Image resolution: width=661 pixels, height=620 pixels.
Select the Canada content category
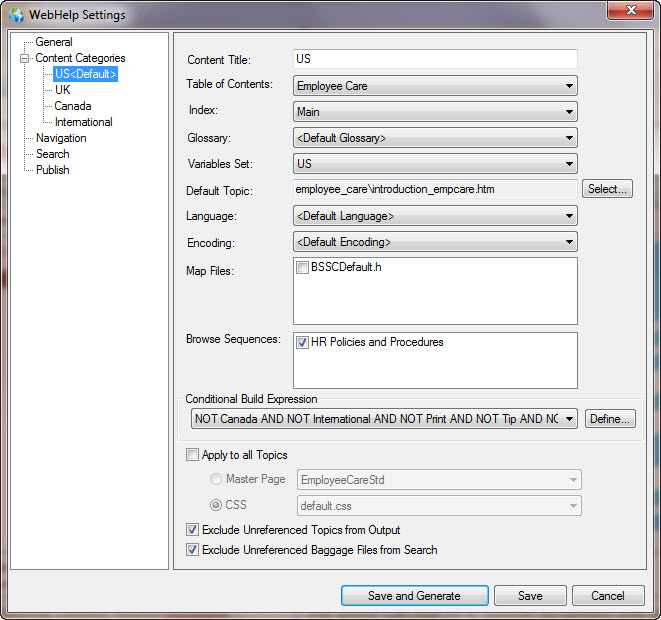click(73, 106)
